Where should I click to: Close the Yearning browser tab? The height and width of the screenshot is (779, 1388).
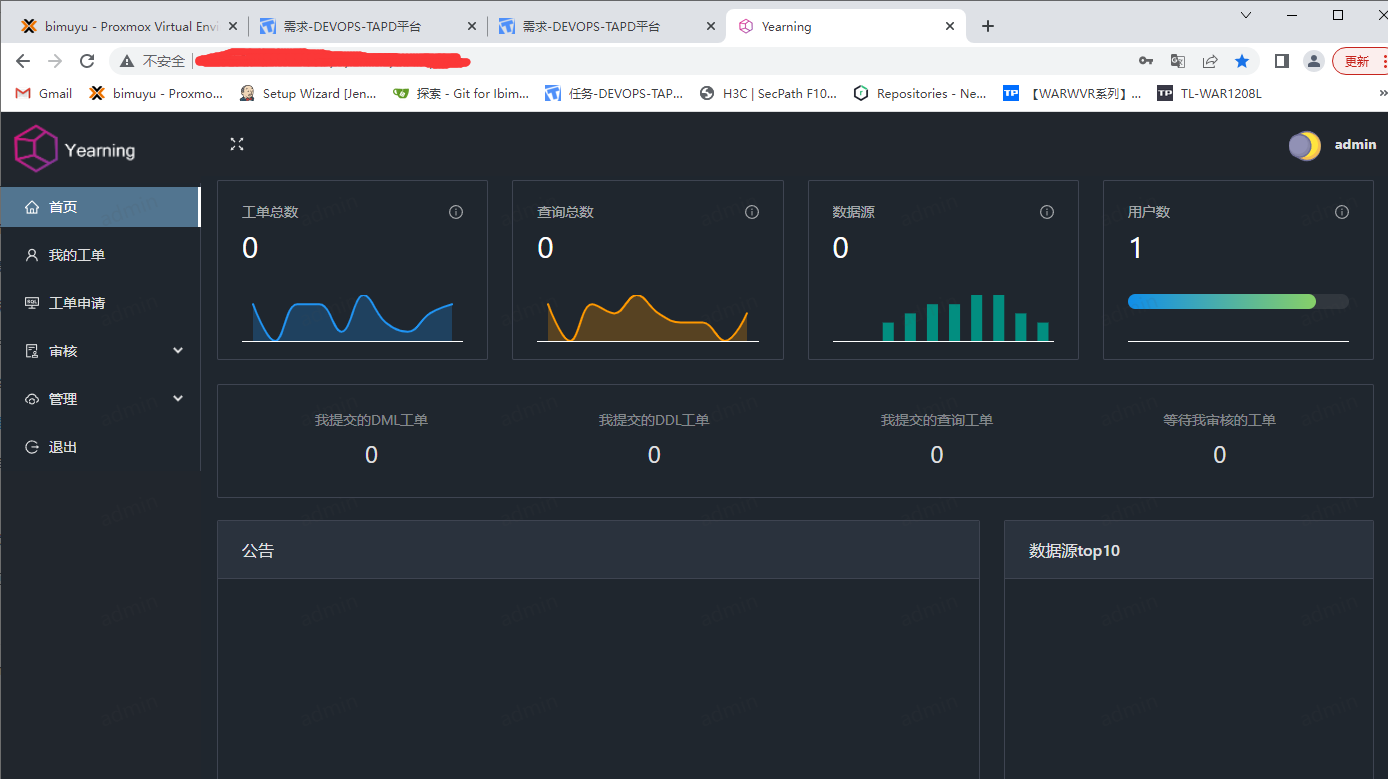click(x=950, y=27)
